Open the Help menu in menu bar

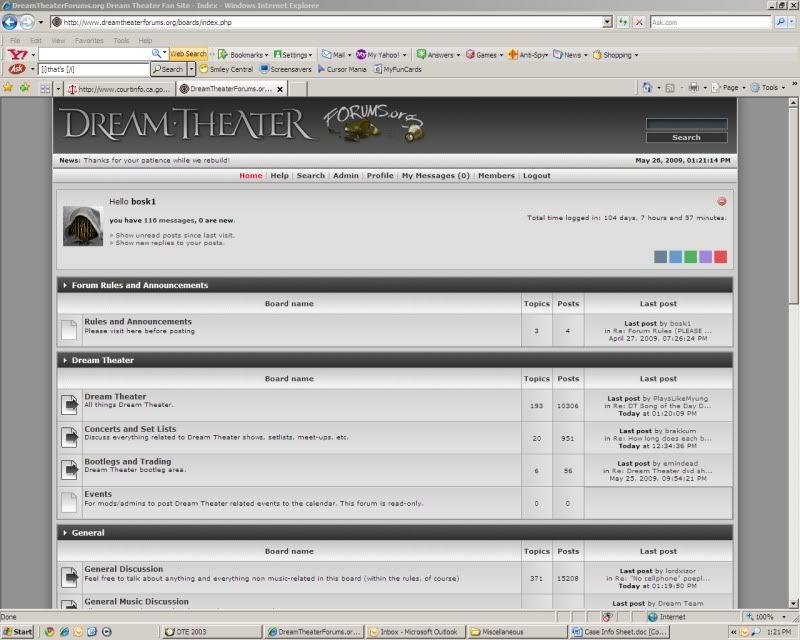[x=145, y=40]
